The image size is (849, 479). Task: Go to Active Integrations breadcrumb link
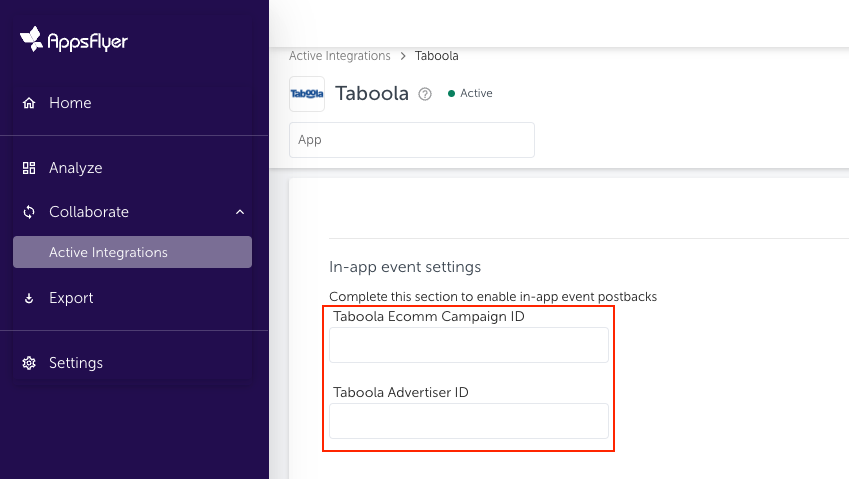[339, 56]
